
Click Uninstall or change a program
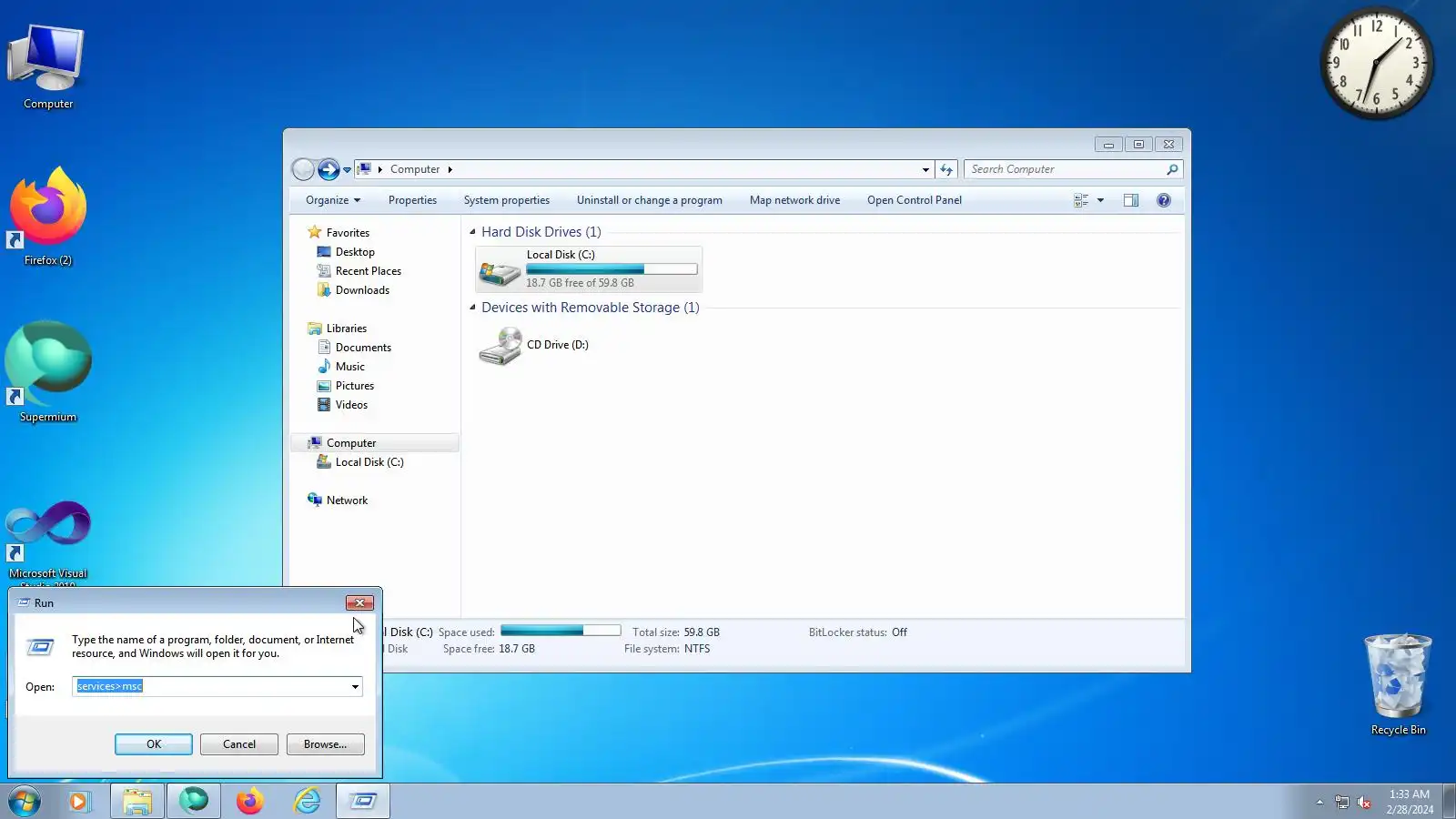point(650,200)
